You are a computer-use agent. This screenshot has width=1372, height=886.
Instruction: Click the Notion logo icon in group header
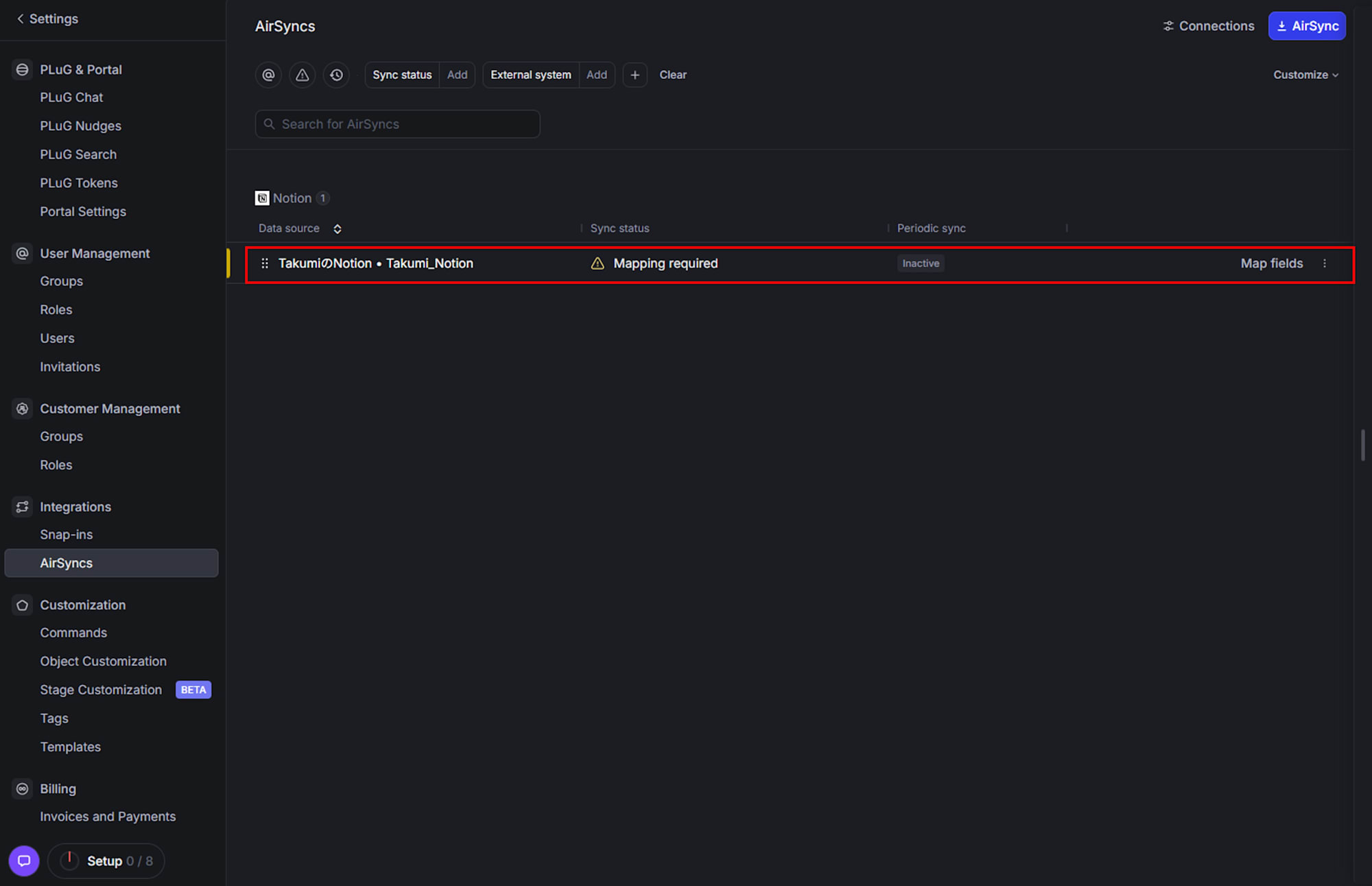(262, 198)
